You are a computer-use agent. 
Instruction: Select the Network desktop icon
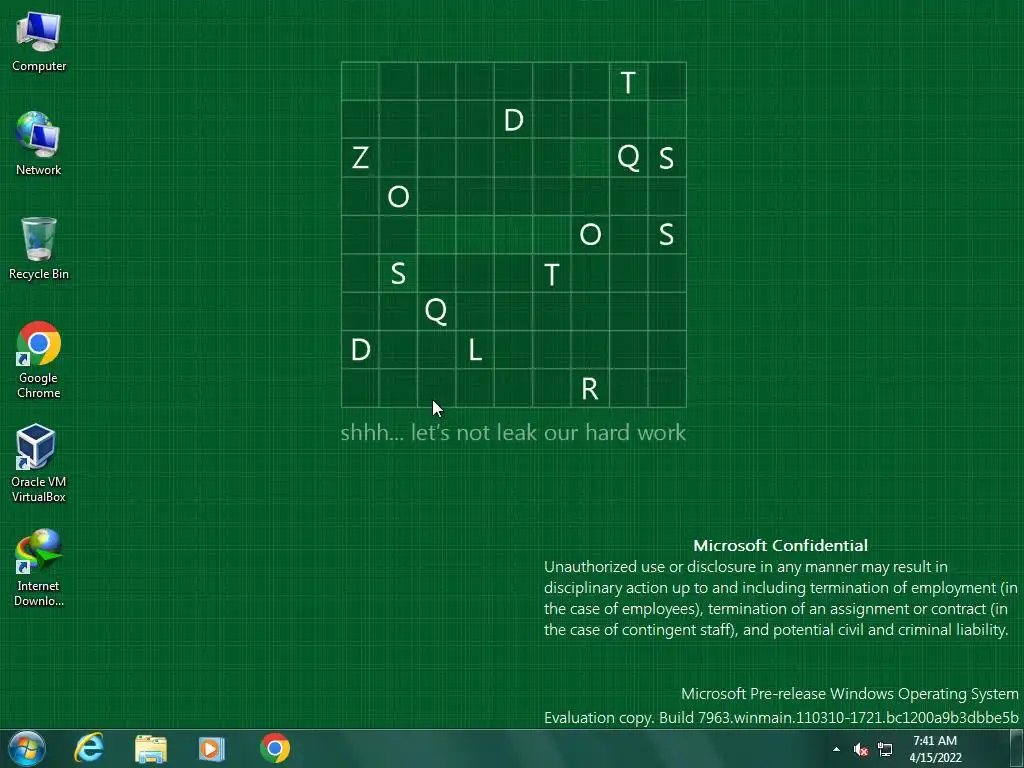click(39, 144)
